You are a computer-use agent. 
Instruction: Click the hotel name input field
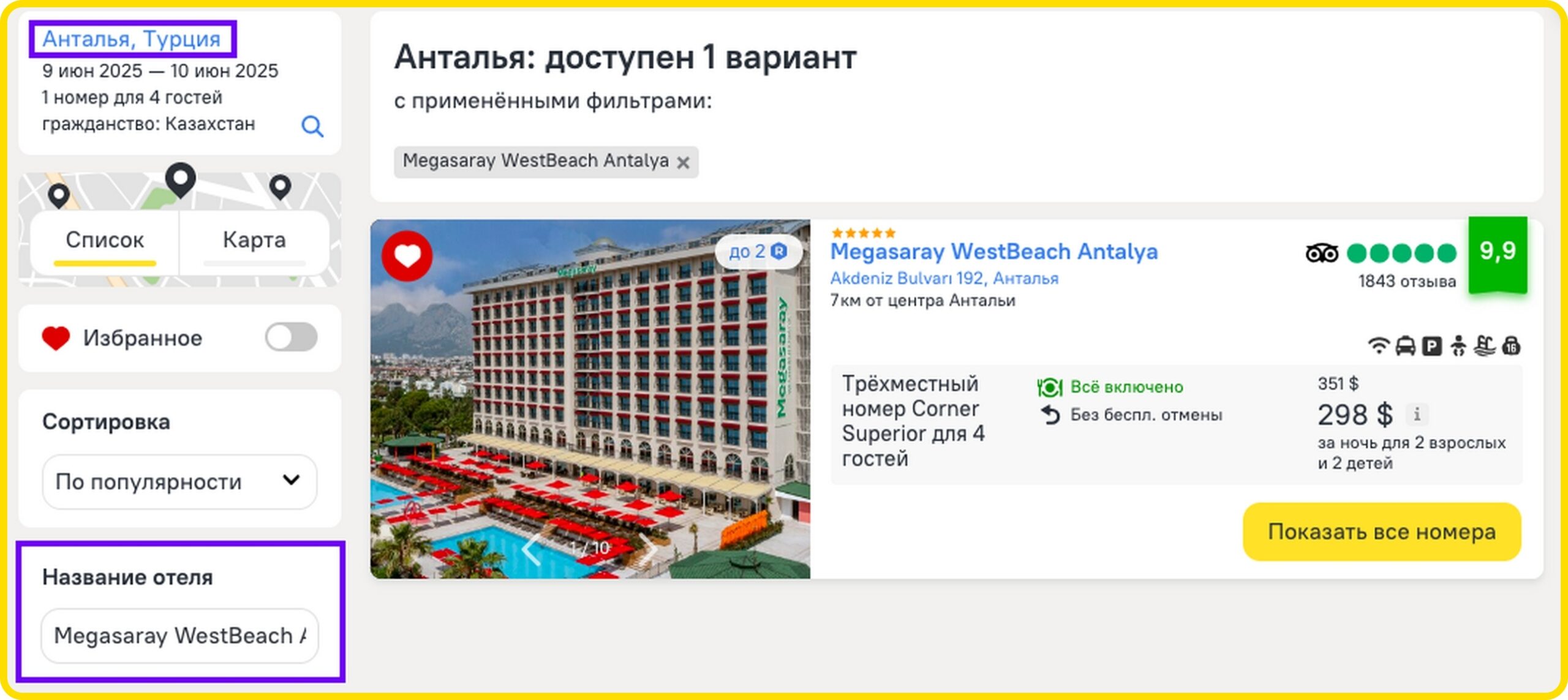[179, 636]
